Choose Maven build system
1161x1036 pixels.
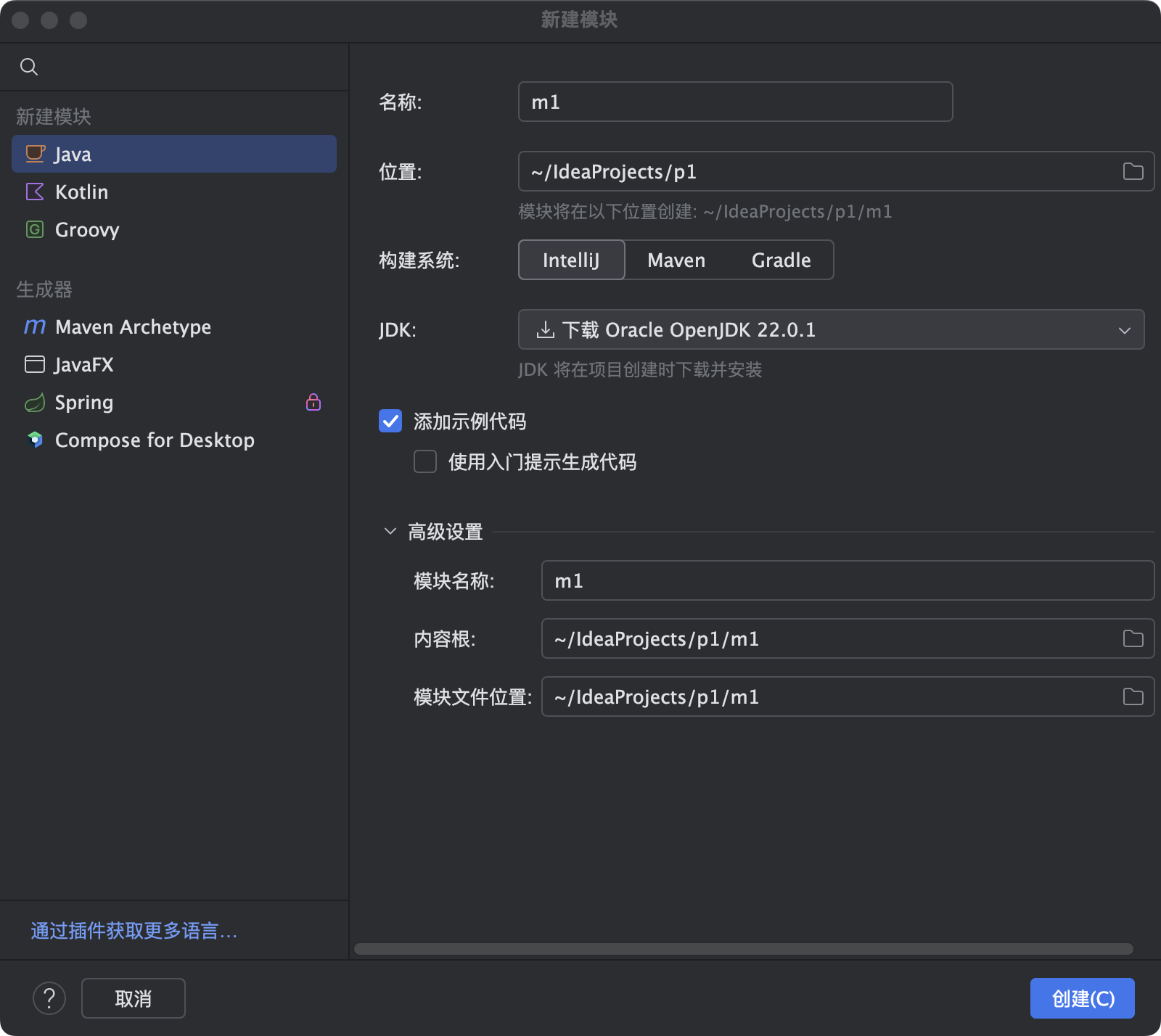point(676,260)
